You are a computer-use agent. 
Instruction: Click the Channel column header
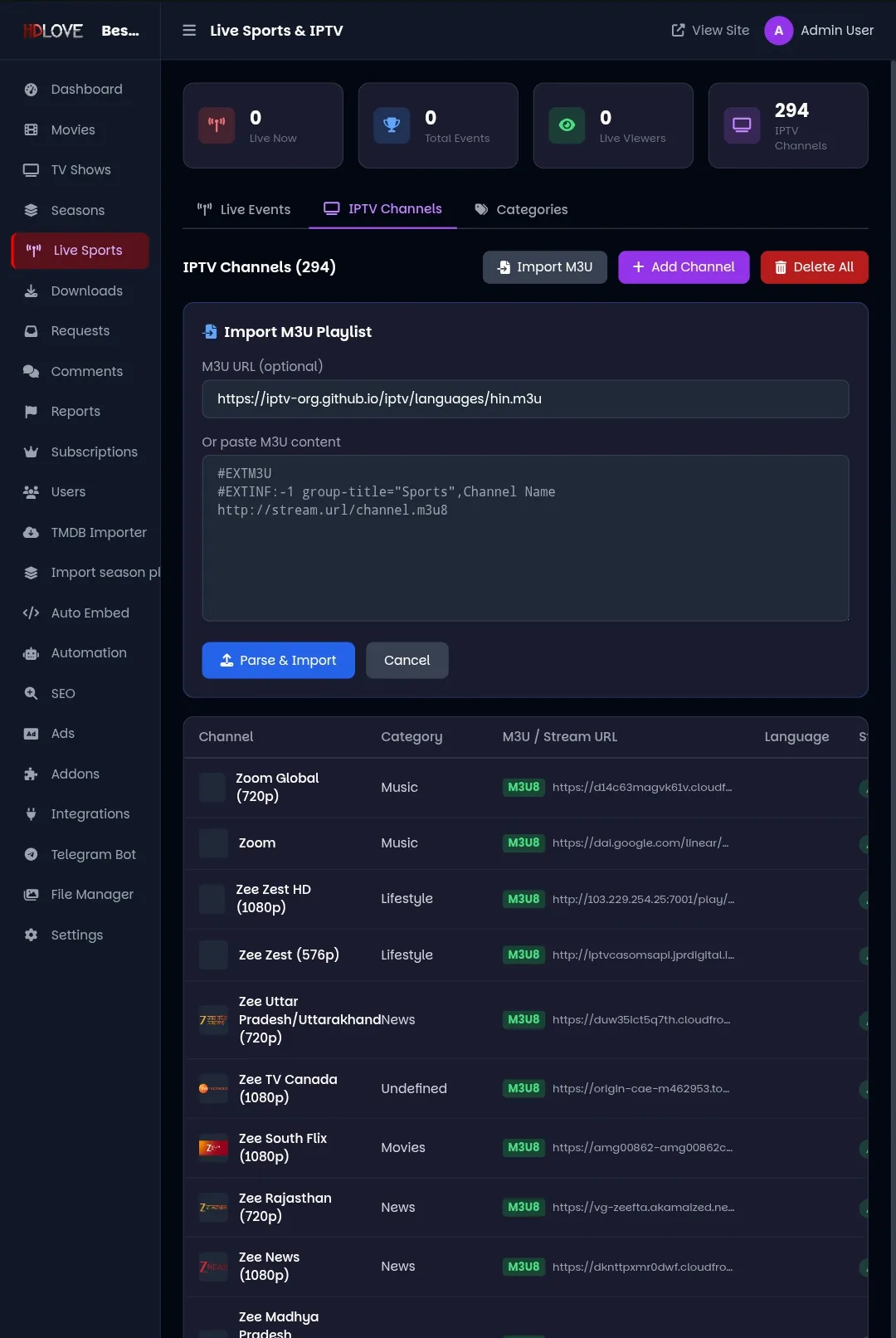point(226,737)
